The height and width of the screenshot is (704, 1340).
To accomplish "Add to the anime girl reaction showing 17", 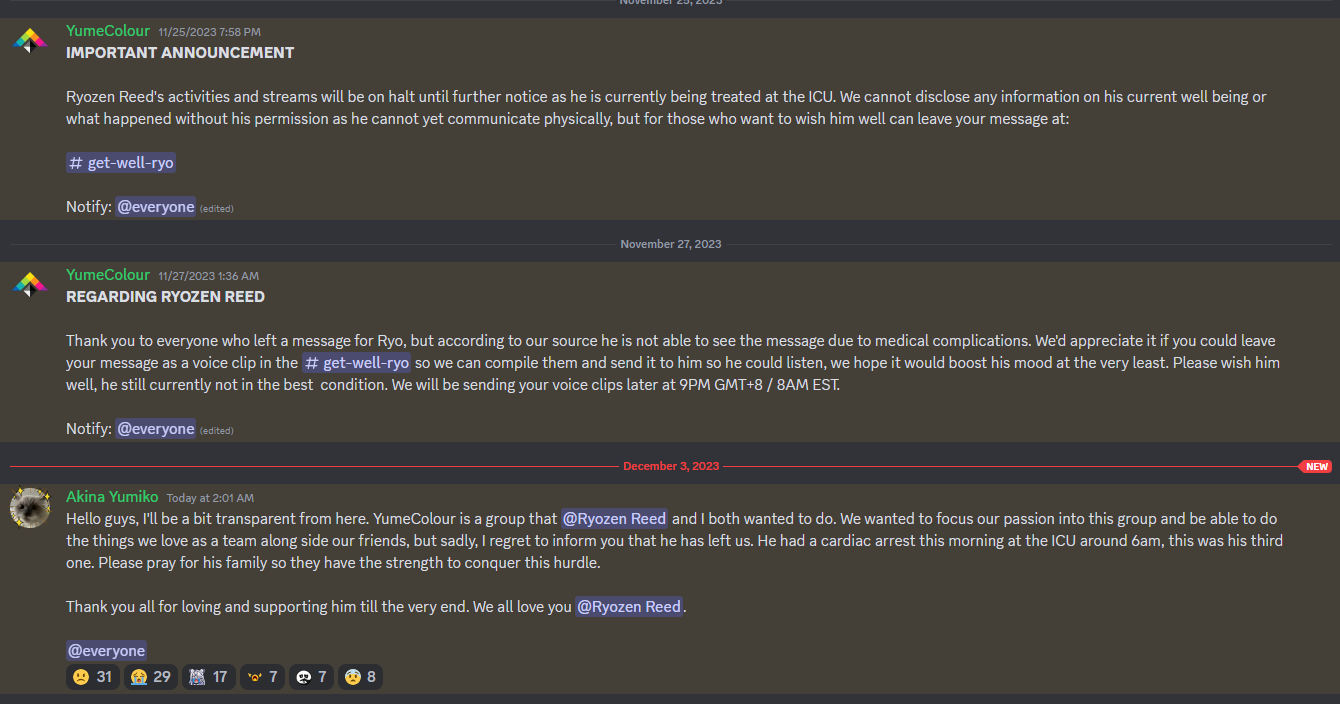I will coord(209,677).
